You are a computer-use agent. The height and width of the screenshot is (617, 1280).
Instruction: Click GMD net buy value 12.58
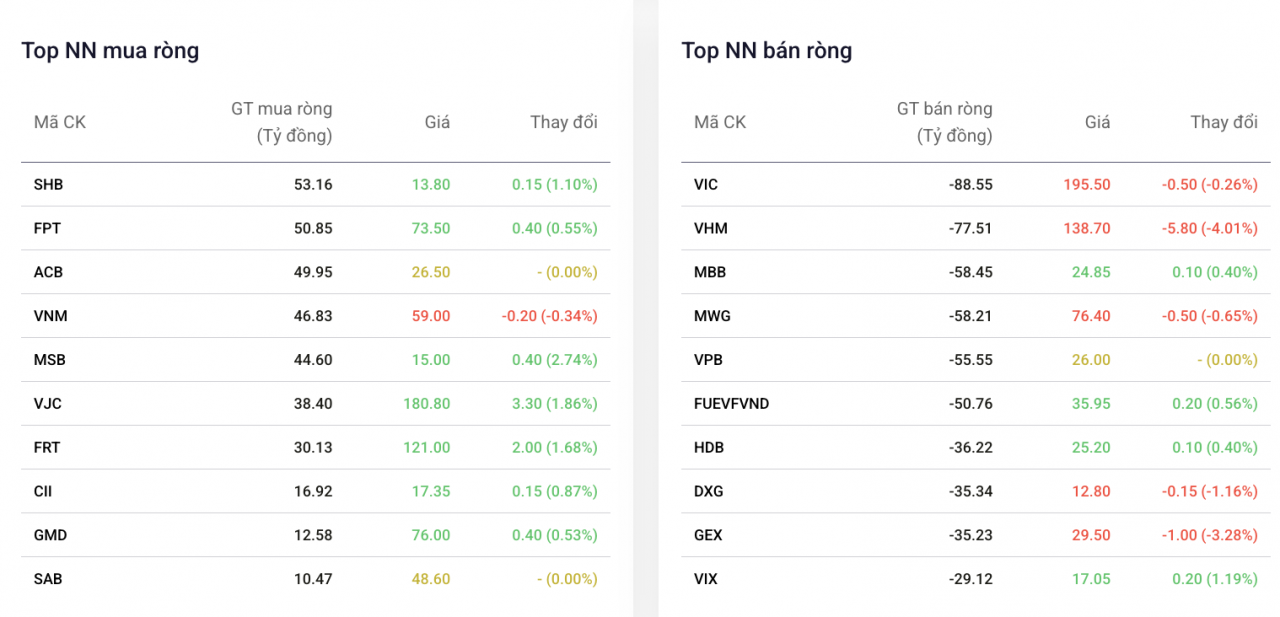(x=313, y=535)
